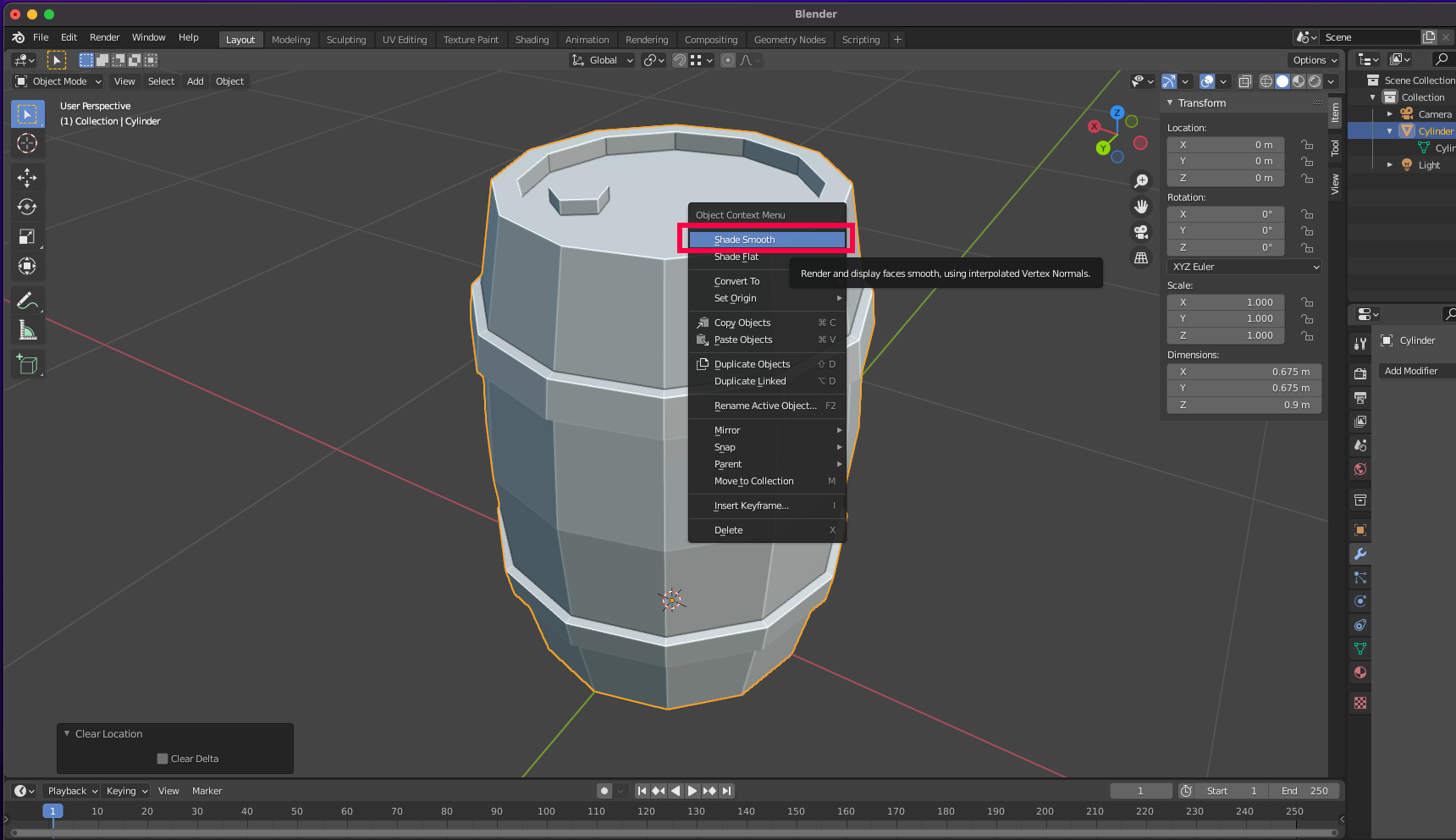Open the XYZ Euler rotation mode dropdown

(1244, 267)
